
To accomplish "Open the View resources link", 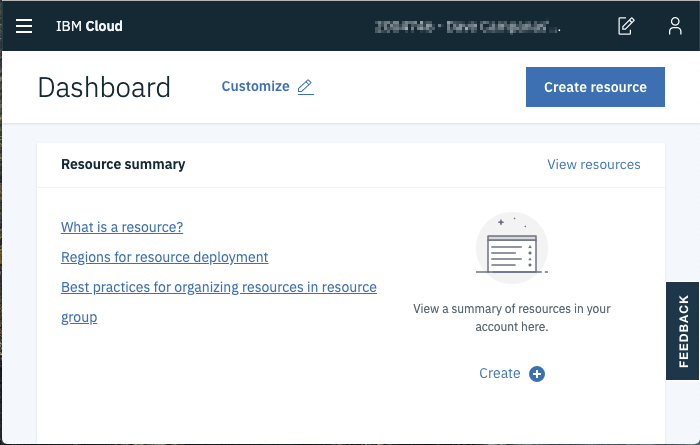I will [x=594, y=164].
